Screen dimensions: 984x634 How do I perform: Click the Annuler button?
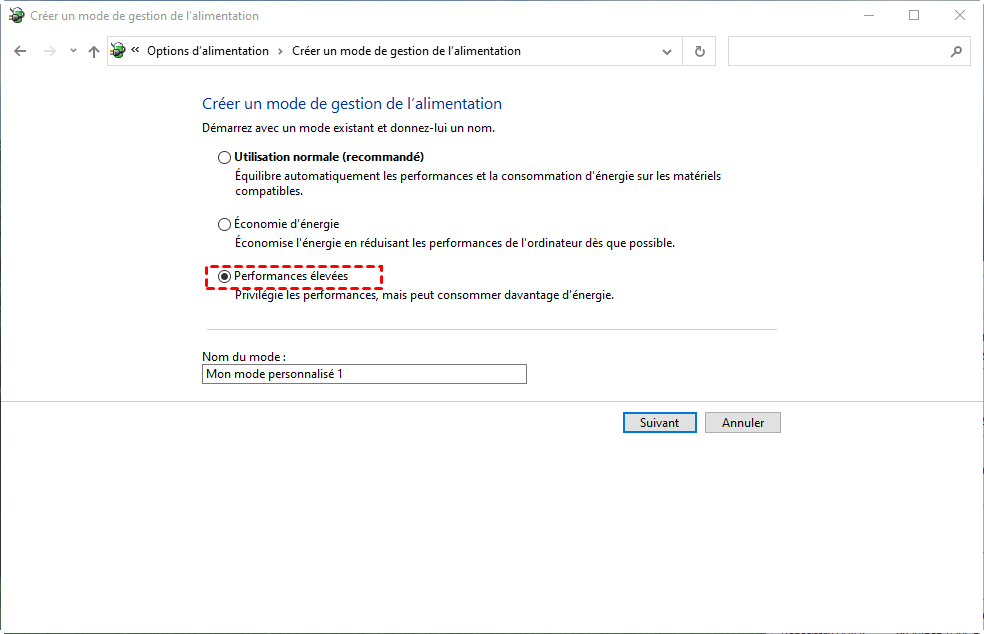pyautogui.click(x=743, y=422)
